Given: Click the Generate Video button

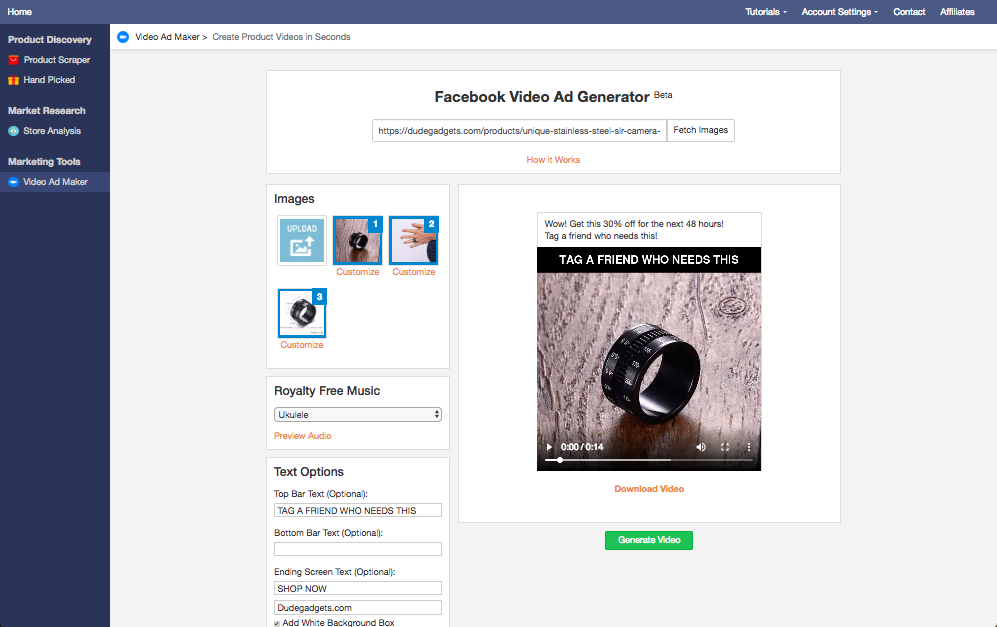Looking at the screenshot, I should 648,540.
